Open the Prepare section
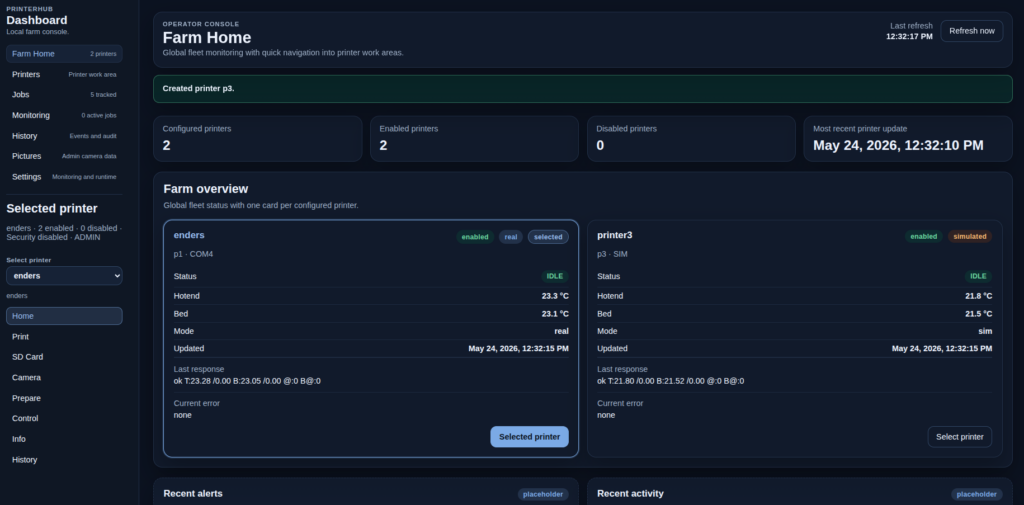The width and height of the screenshot is (1024, 505). (64, 398)
